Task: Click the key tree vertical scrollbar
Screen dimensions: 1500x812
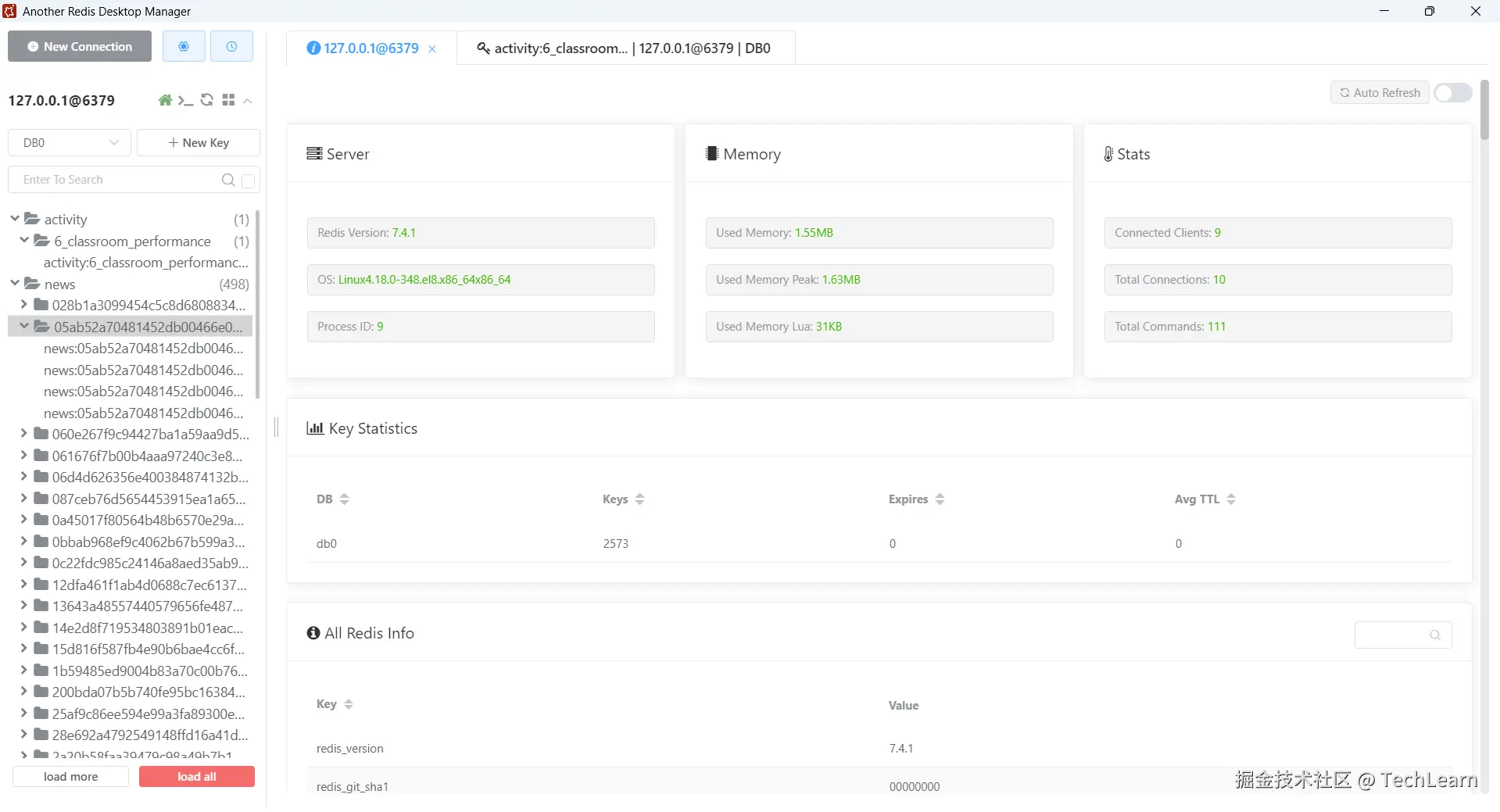Action: [258, 305]
